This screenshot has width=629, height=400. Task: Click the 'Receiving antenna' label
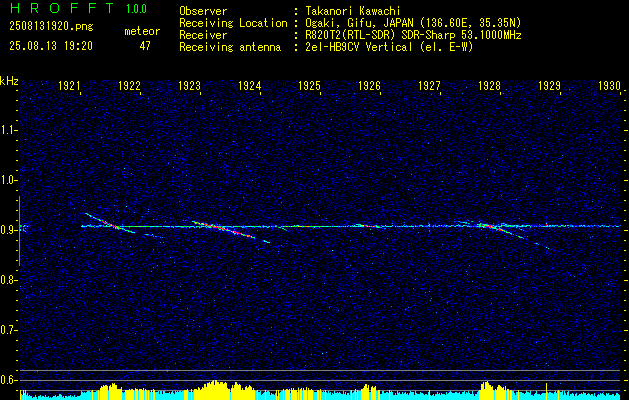pos(230,47)
